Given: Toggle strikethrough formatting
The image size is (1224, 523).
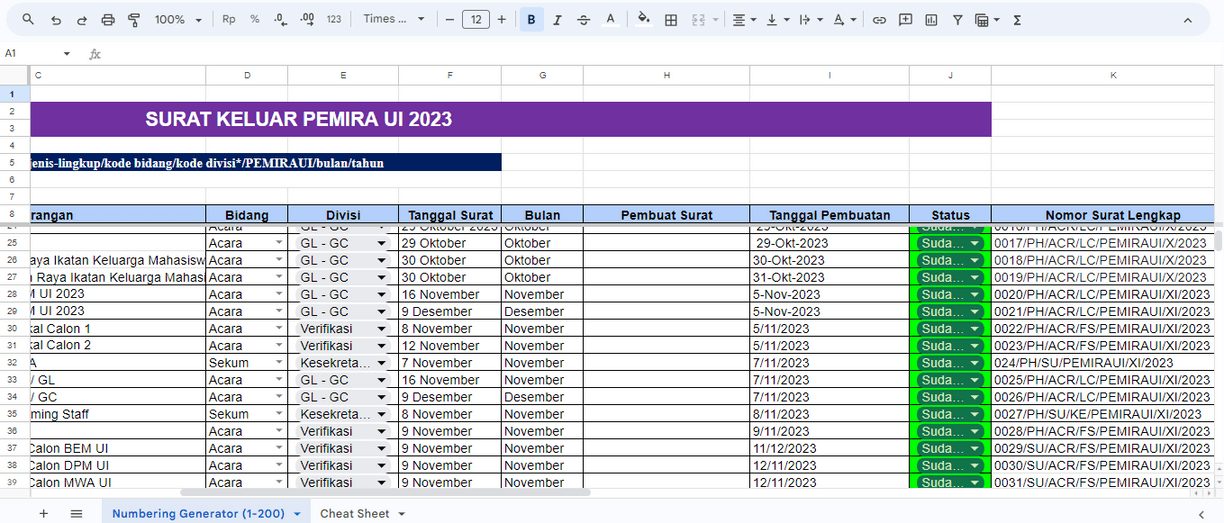Looking at the screenshot, I should [x=584, y=20].
